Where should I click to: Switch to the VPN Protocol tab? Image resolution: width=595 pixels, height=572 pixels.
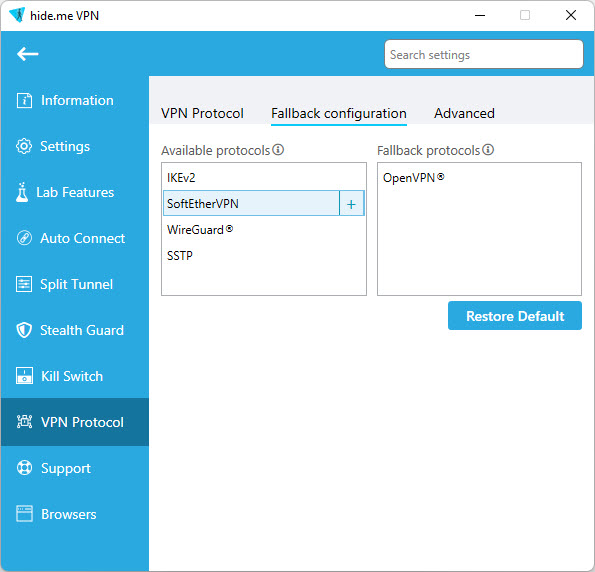pyautogui.click(x=202, y=113)
